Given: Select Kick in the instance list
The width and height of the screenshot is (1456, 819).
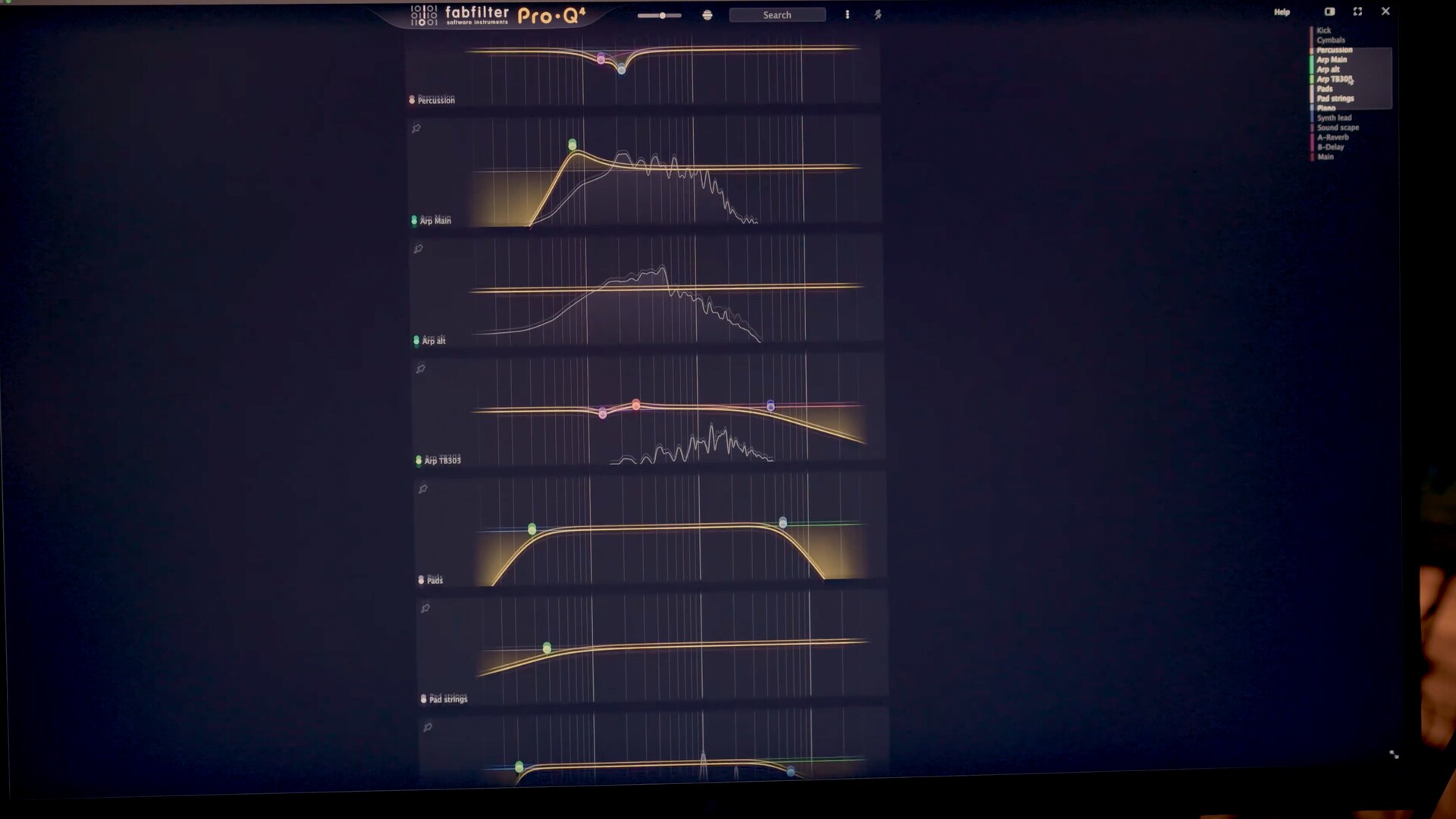Looking at the screenshot, I should [x=1324, y=30].
